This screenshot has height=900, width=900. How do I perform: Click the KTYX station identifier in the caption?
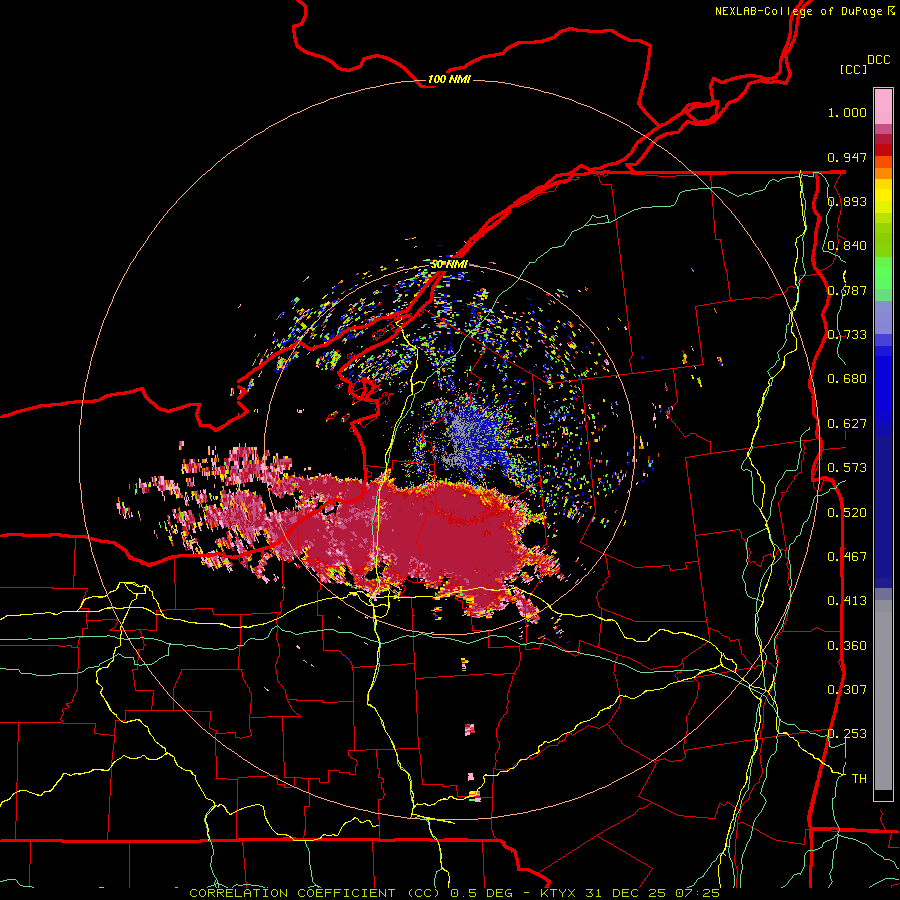[x=559, y=893]
